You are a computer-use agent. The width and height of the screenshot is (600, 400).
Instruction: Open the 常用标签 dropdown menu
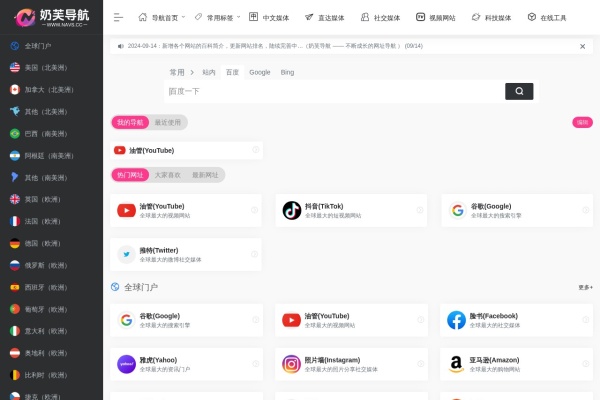(217, 18)
